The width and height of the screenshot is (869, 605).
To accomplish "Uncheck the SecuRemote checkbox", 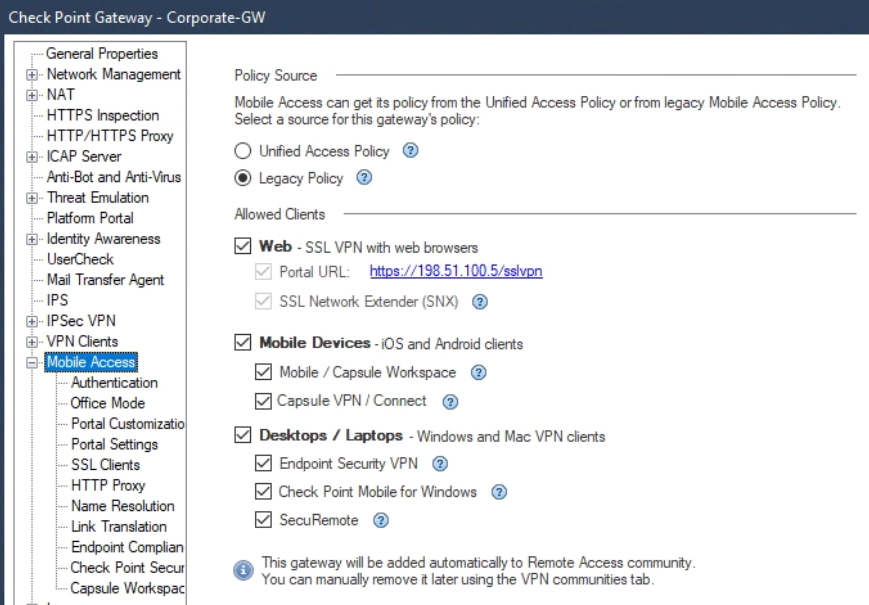I will (x=263, y=520).
